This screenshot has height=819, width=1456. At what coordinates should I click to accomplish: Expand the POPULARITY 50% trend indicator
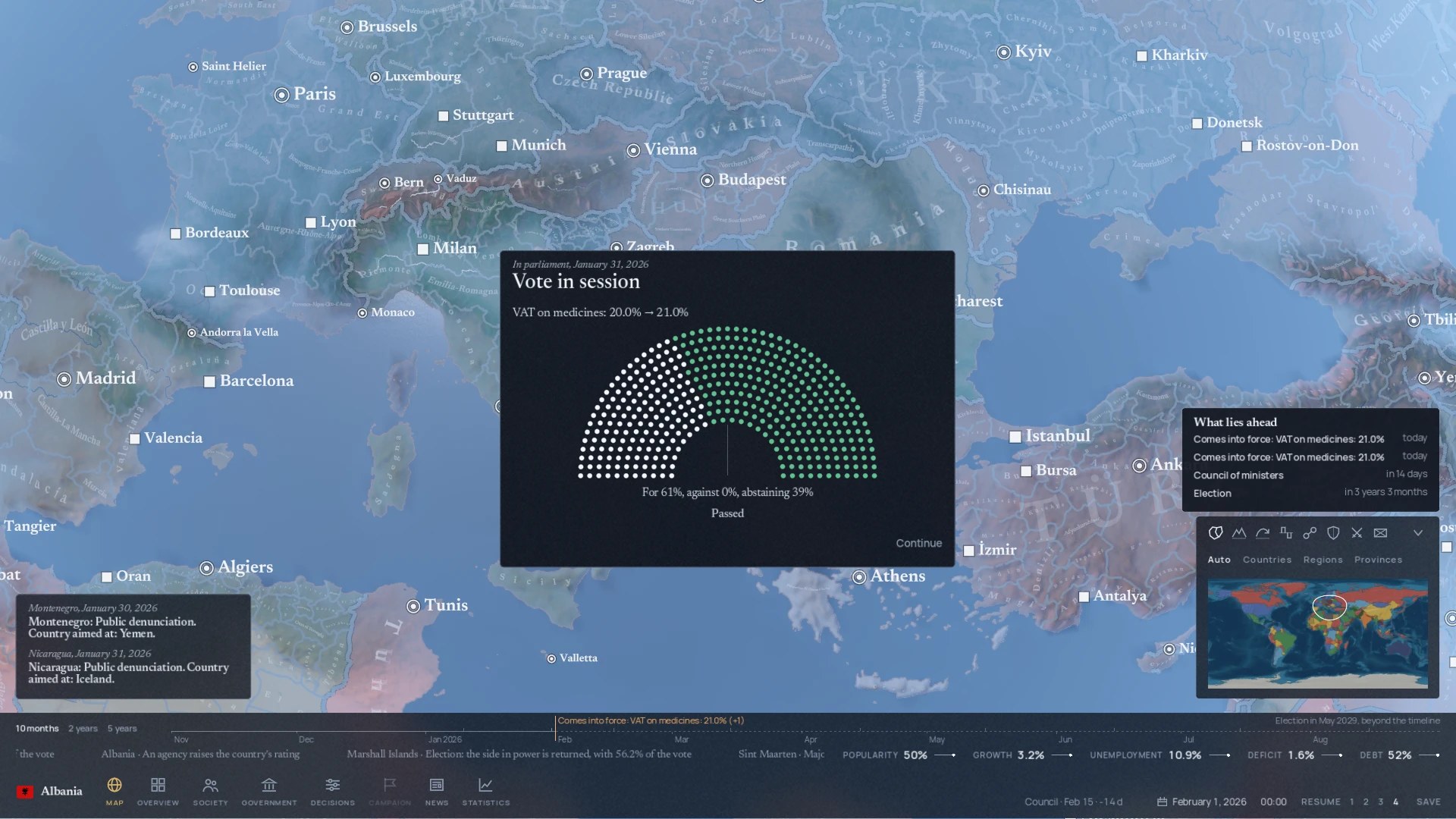pos(945,755)
